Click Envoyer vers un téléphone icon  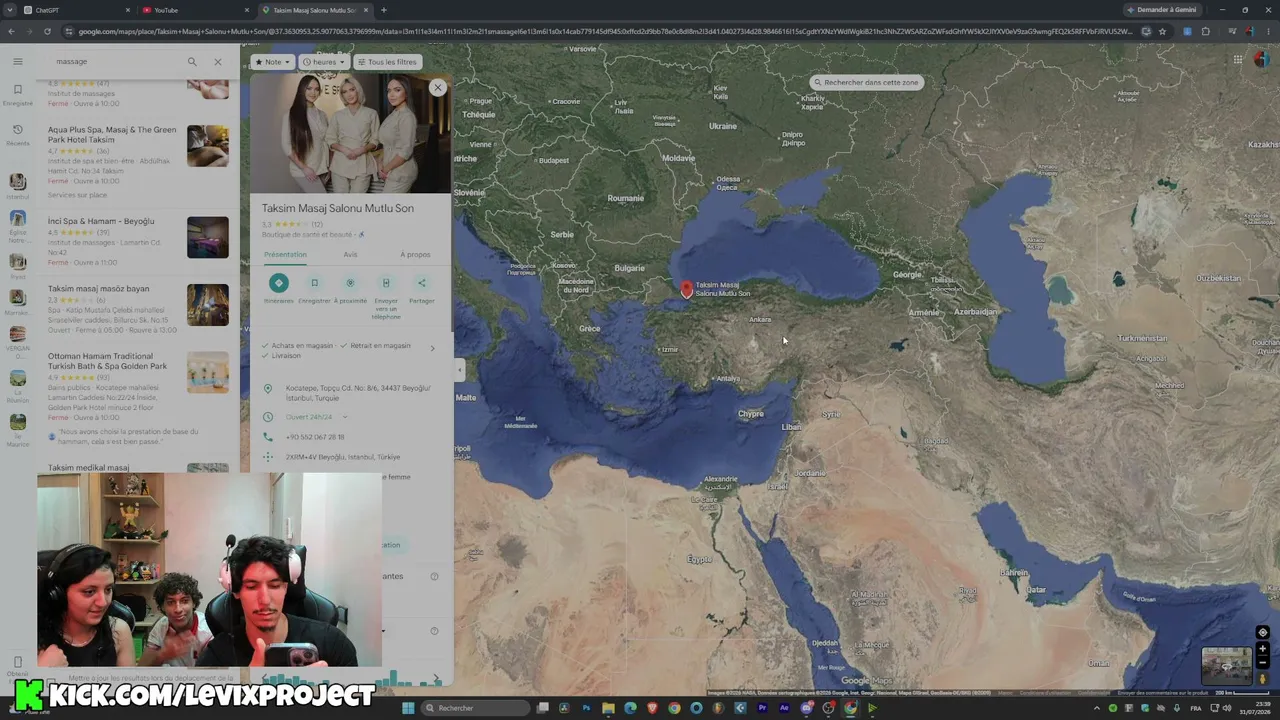(x=386, y=283)
